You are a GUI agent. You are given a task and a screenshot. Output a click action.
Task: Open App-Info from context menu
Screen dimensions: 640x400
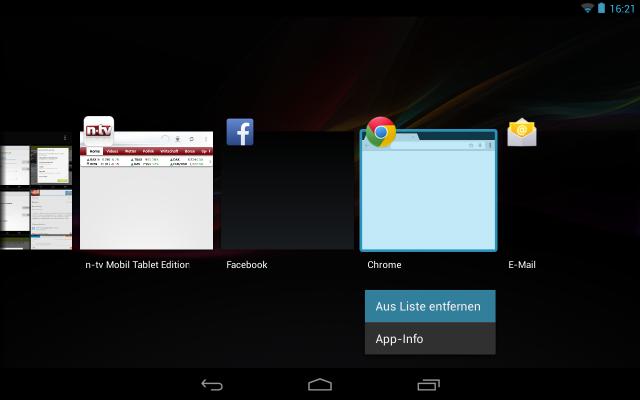tap(430, 339)
